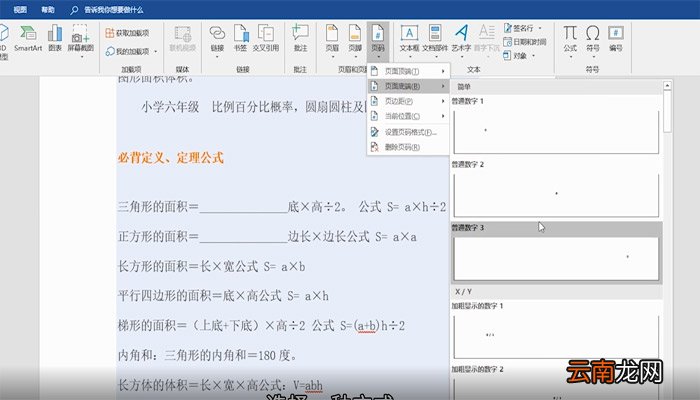Click the text 小学六年级 in the document
This screenshot has height=400, width=700.
point(170,107)
